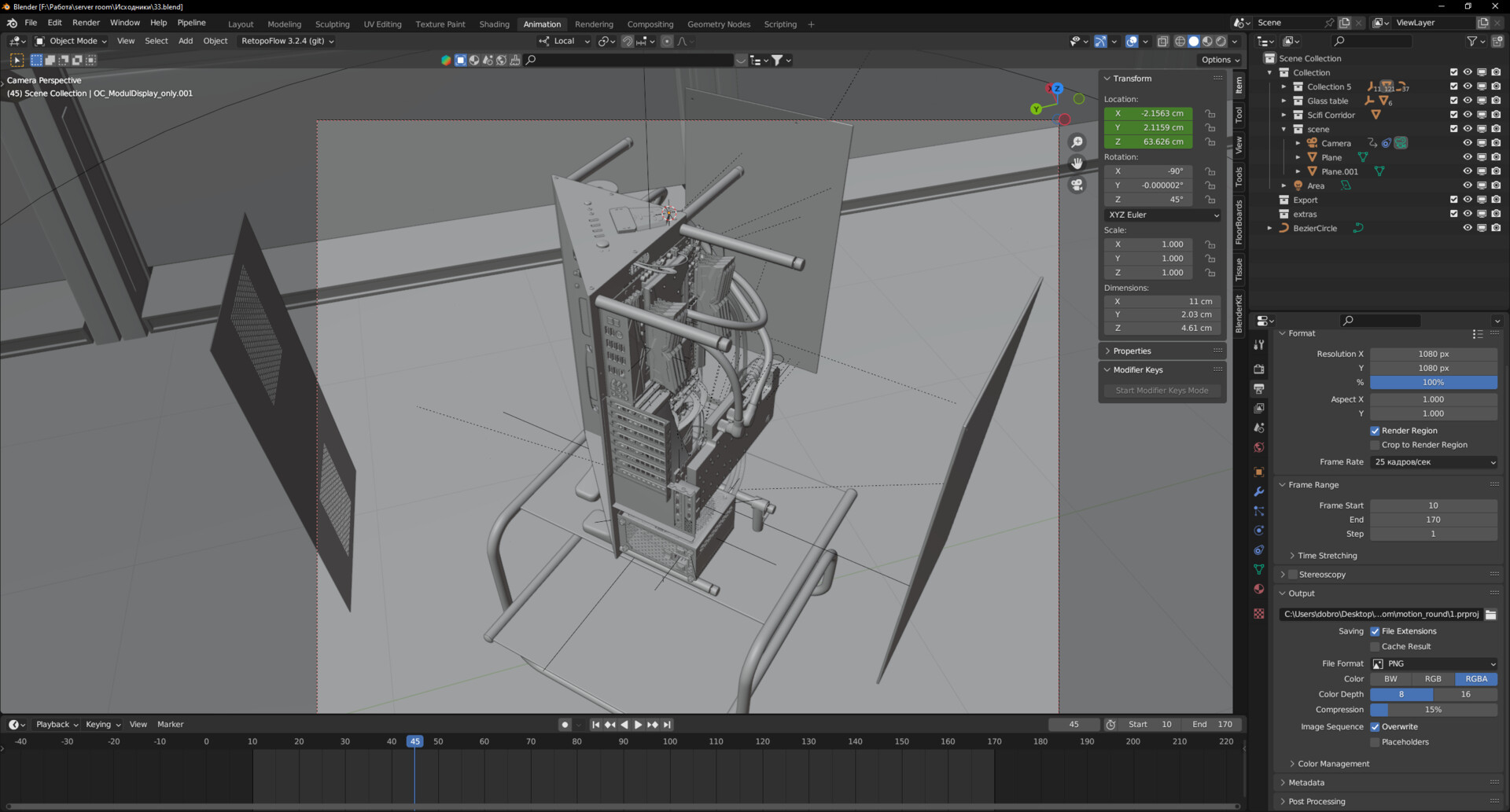Uncheck the Overwrite option under Image Sequence
The height and width of the screenshot is (812, 1510).
(x=1376, y=726)
